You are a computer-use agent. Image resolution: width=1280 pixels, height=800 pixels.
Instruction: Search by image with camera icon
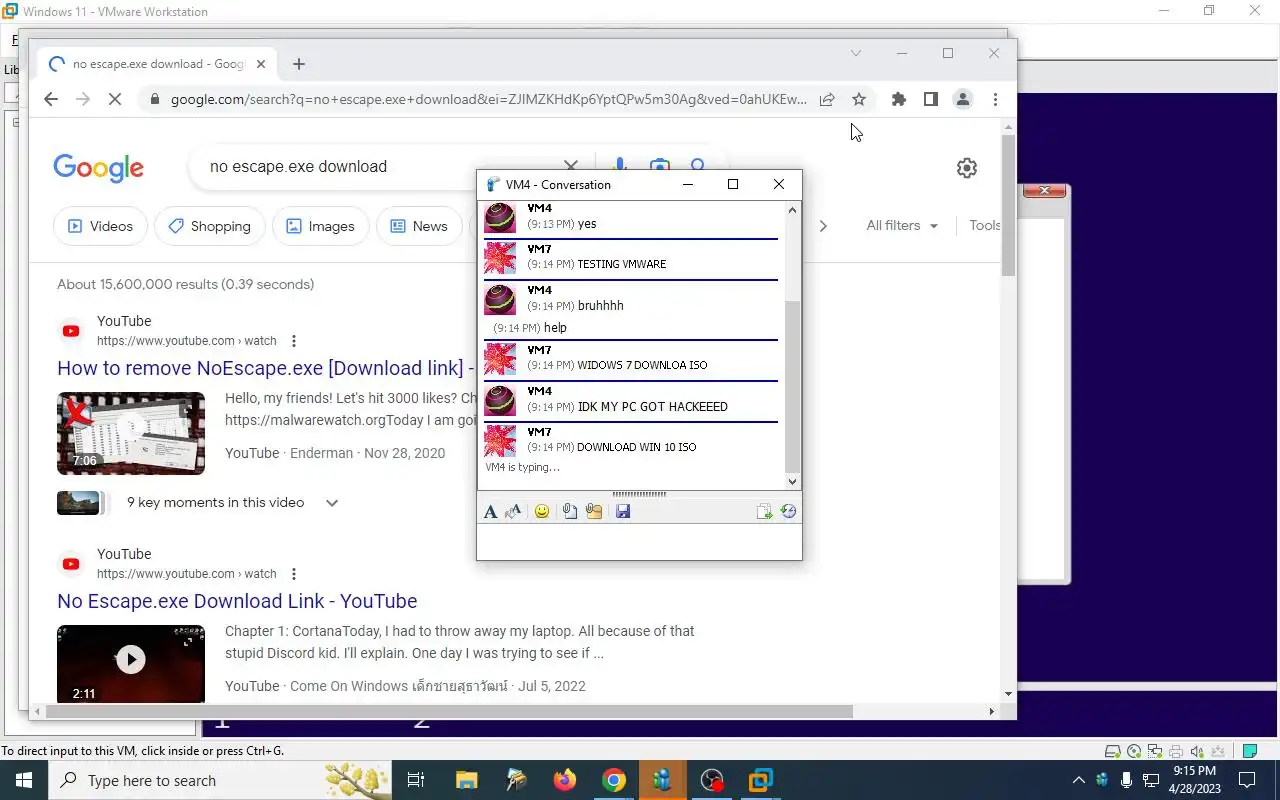[x=660, y=166]
